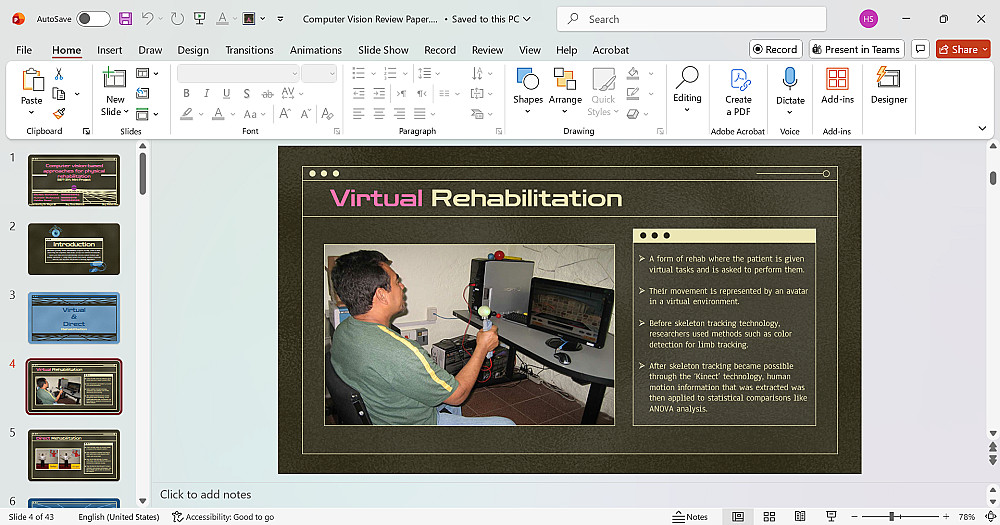Decrease font size with smaller A icon
The image size is (1000, 525).
coord(305,114)
